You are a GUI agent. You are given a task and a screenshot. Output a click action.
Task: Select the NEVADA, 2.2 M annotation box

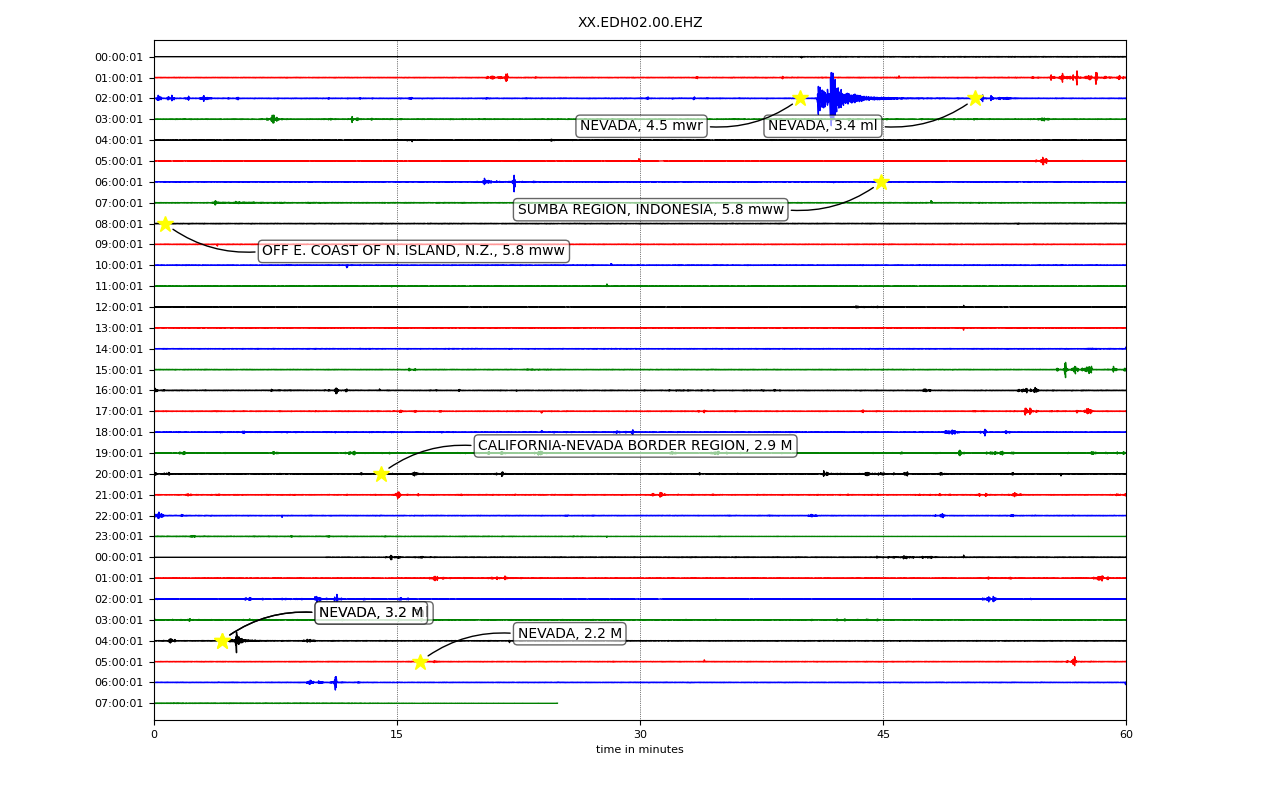pyautogui.click(x=570, y=634)
